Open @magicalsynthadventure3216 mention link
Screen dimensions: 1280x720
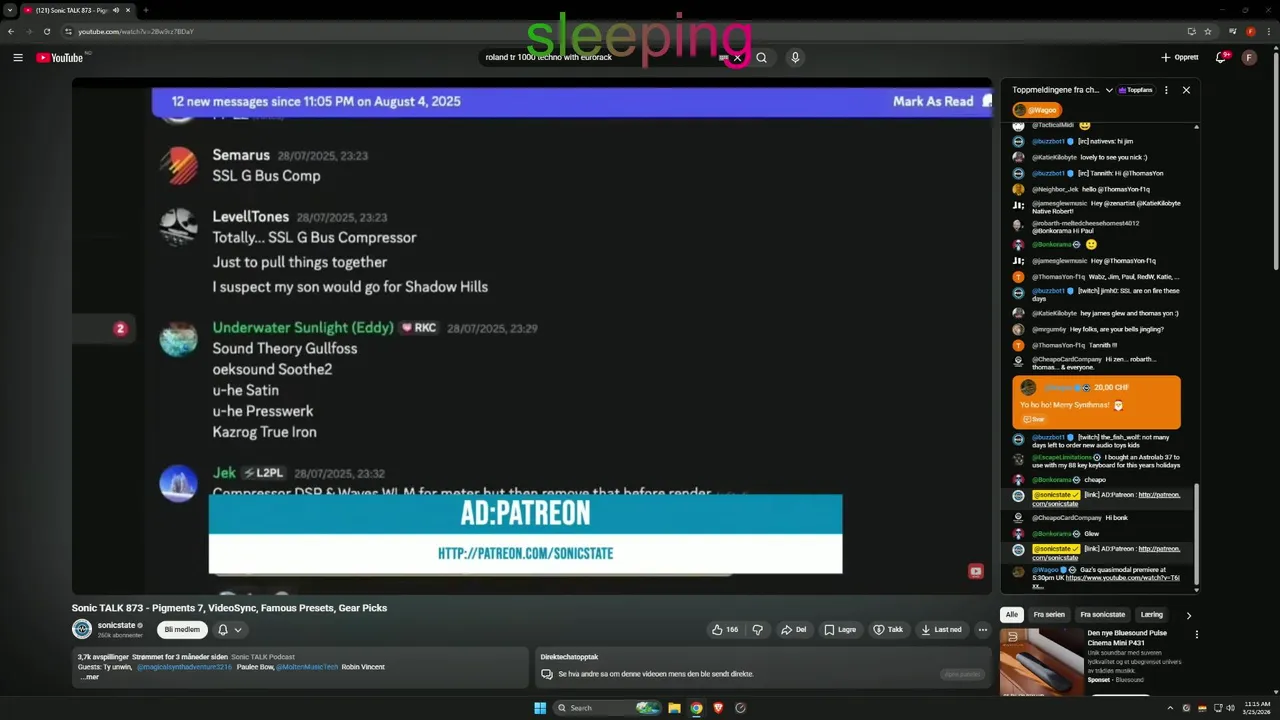coord(184,667)
